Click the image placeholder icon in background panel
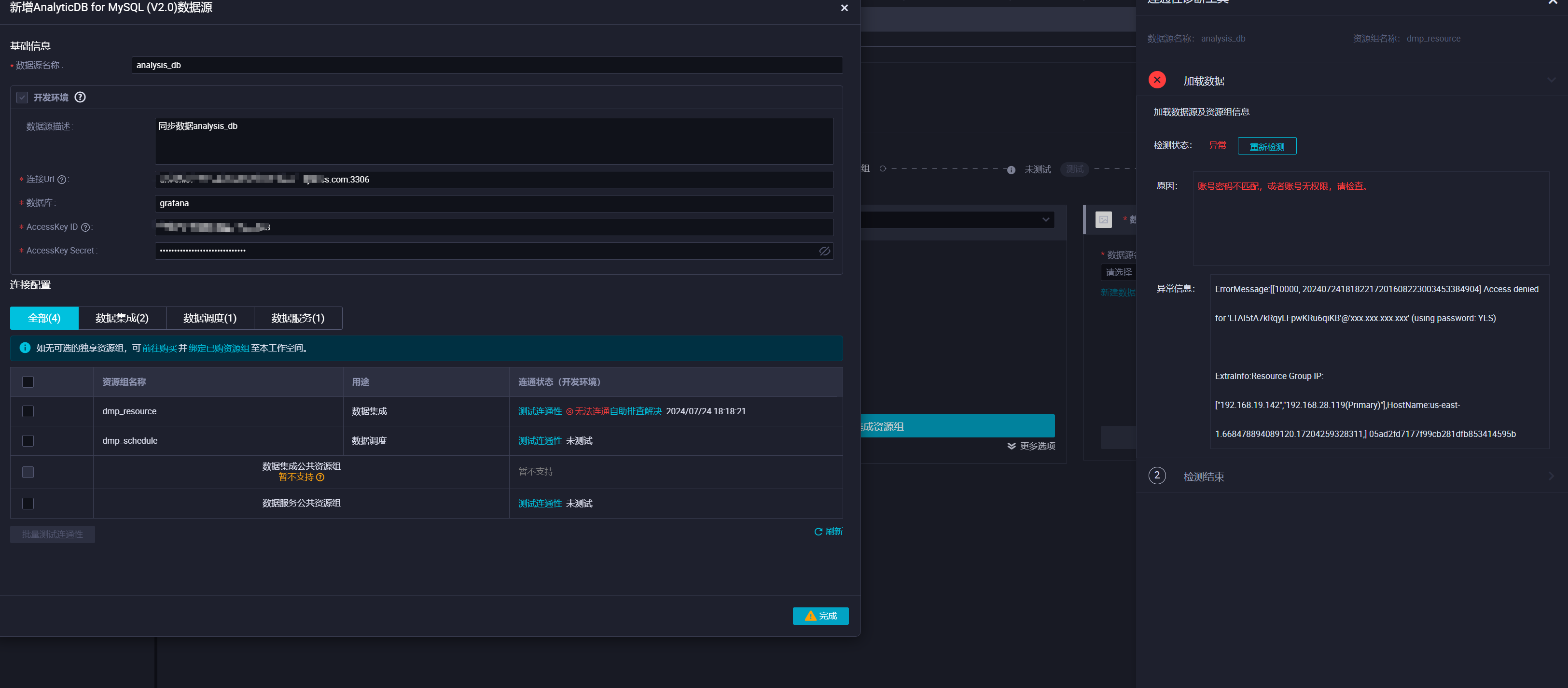The height and width of the screenshot is (688, 1568). click(x=1103, y=220)
